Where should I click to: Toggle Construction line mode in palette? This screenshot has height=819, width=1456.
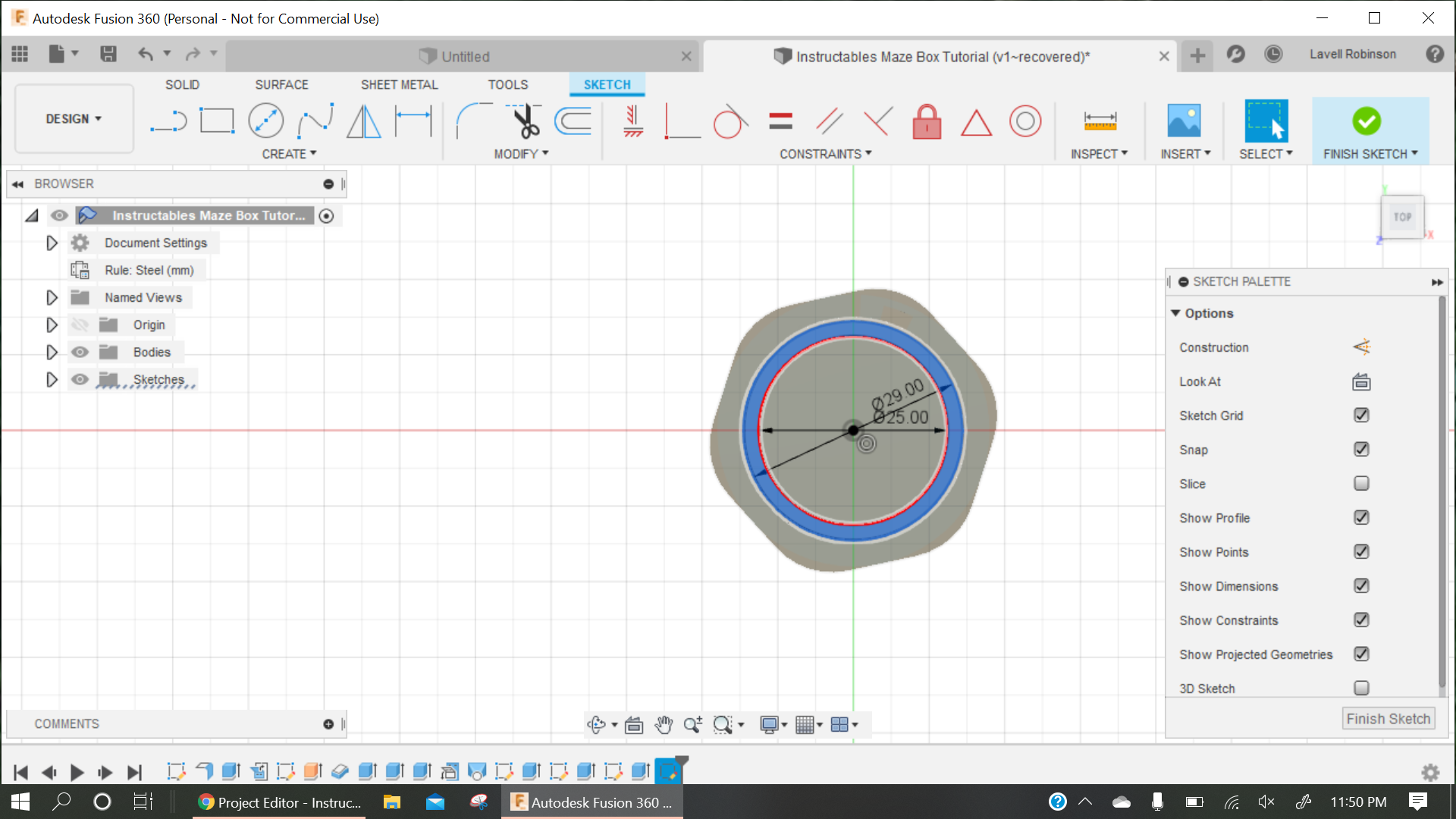pyautogui.click(x=1361, y=347)
